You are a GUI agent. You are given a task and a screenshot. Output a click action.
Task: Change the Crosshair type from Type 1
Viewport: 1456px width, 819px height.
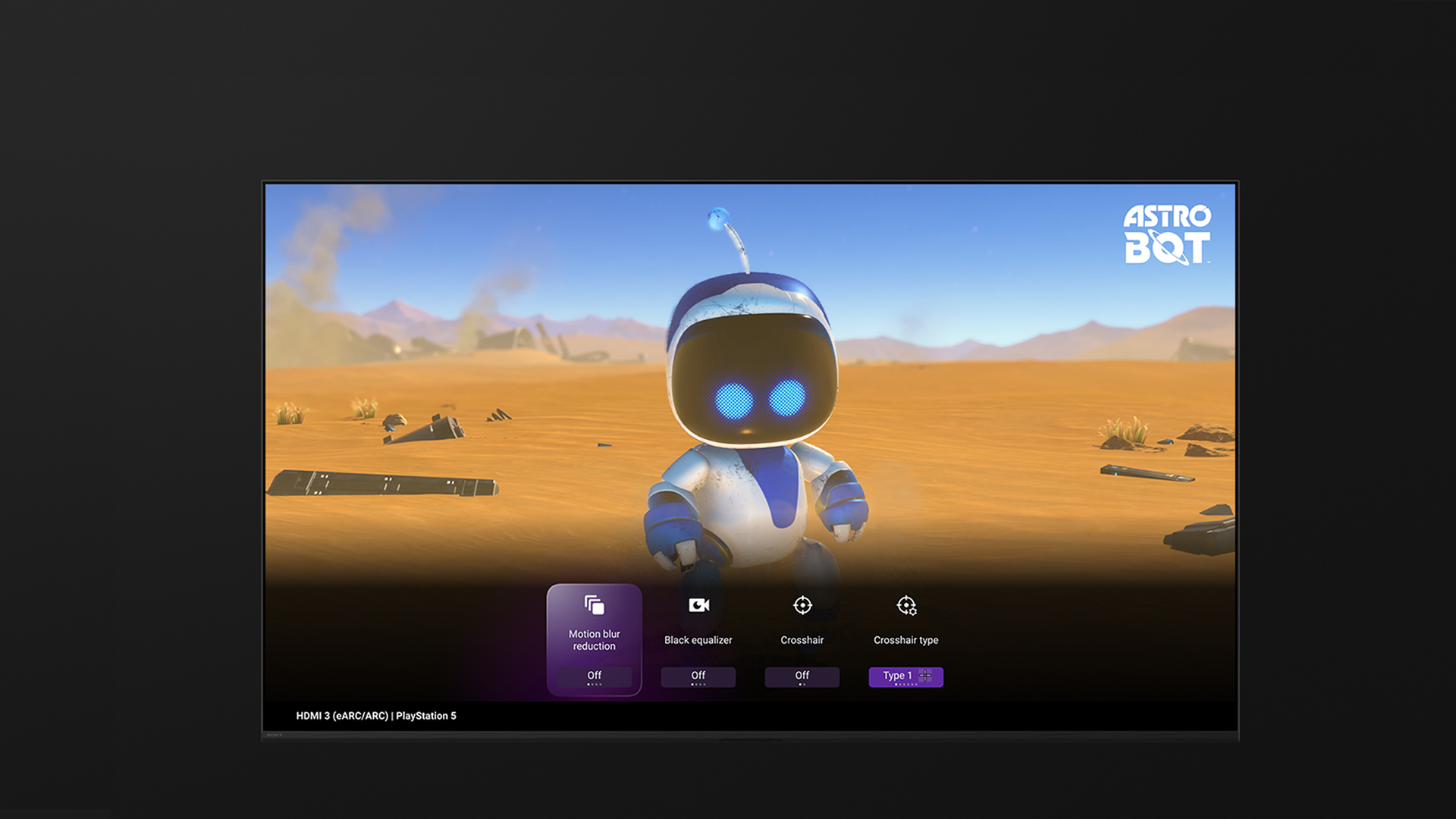(x=897, y=675)
